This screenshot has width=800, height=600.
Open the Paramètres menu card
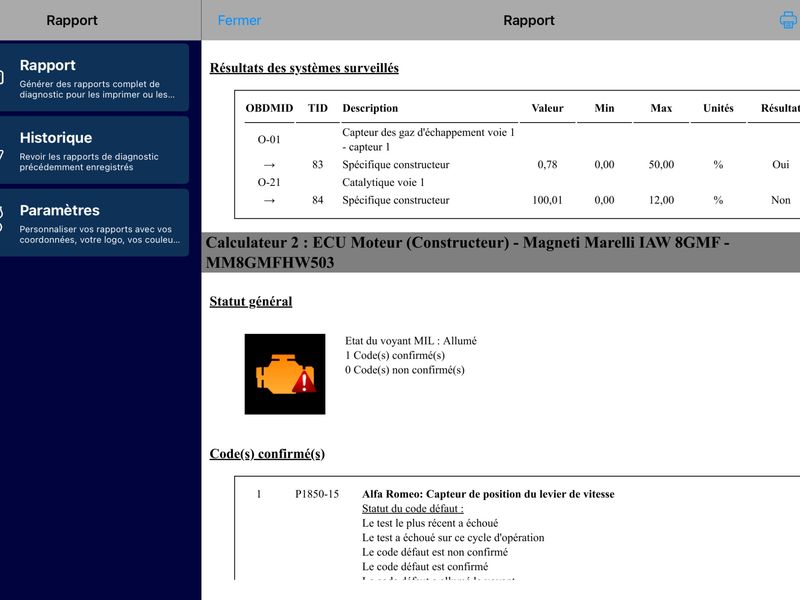[x=94, y=222]
